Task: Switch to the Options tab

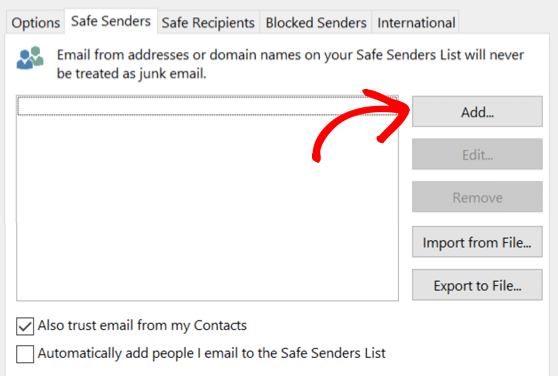Action: point(36,23)
